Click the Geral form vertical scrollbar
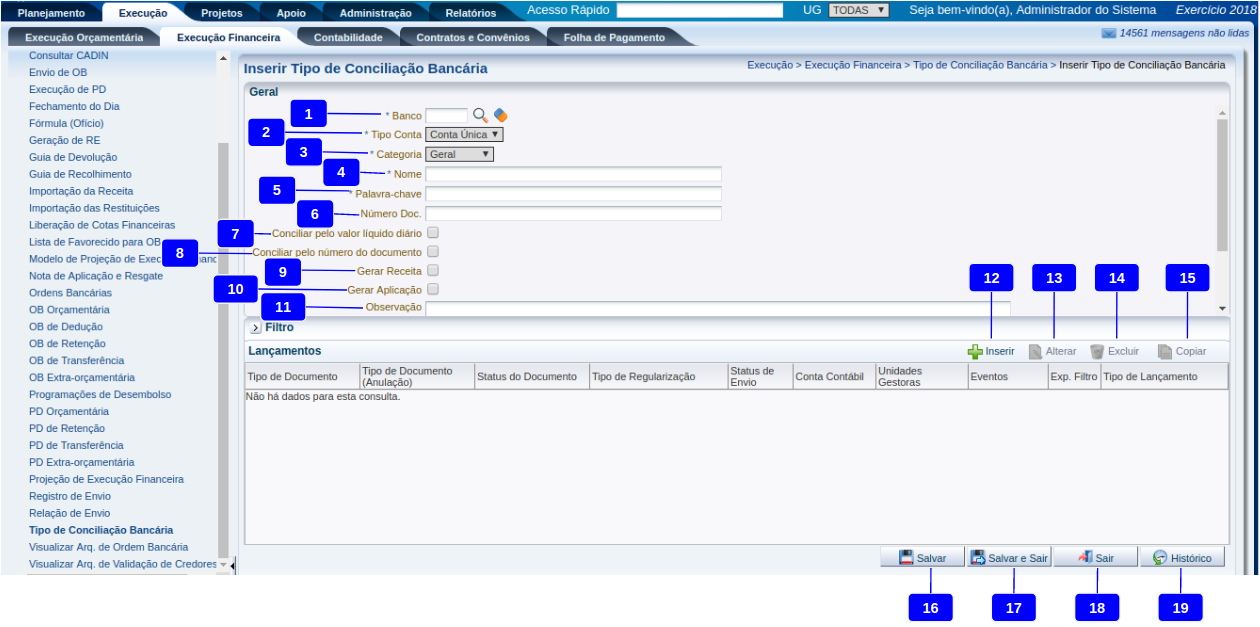Image resolution: width=1260 pixels, height=627 pixels. (x=1221, y=185)
